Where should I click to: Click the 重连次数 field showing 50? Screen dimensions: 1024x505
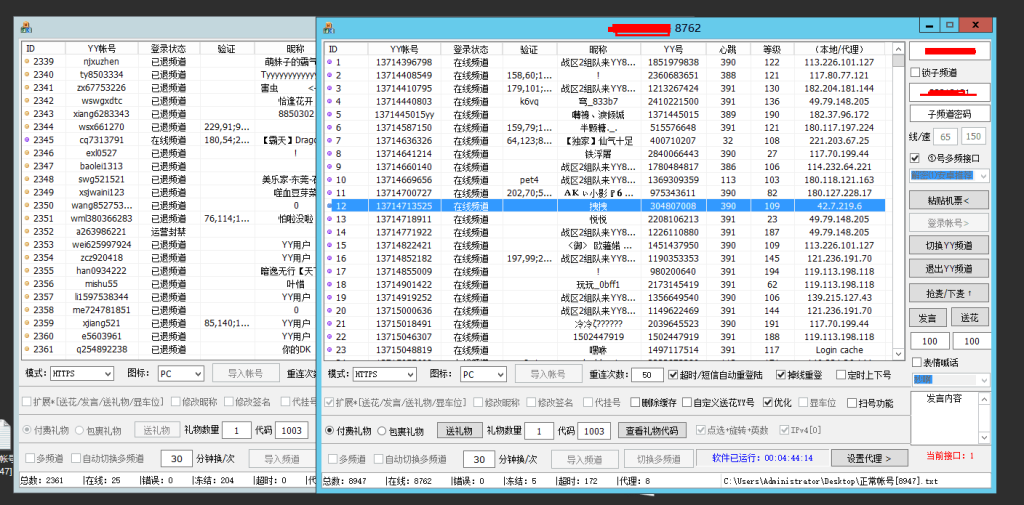(648, 375)
